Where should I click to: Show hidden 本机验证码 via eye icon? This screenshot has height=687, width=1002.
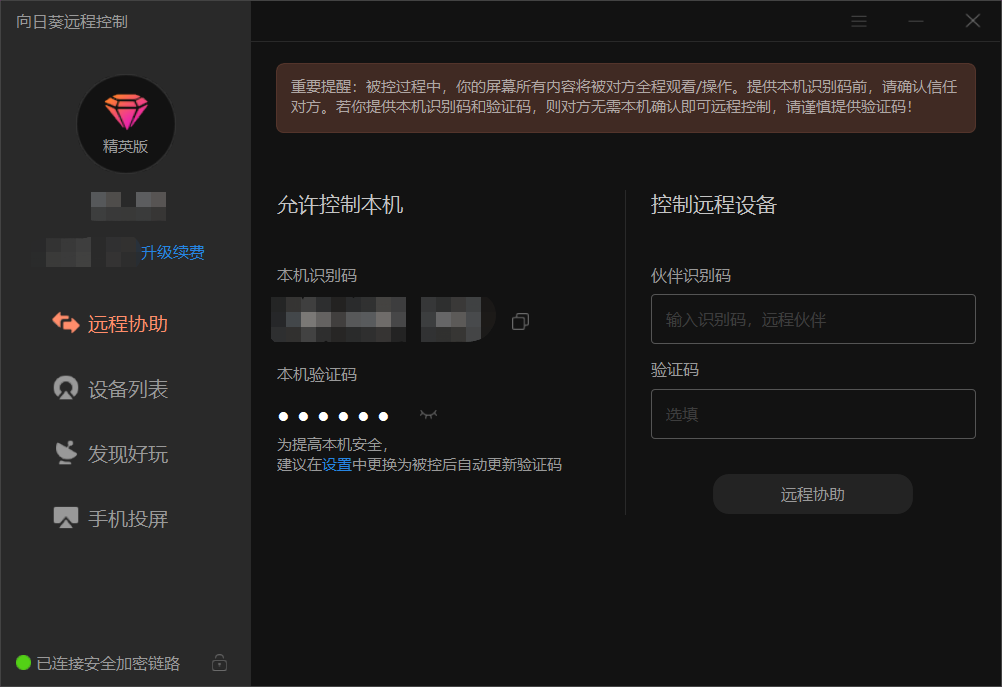pyautogui.click(x=429, y=414)
